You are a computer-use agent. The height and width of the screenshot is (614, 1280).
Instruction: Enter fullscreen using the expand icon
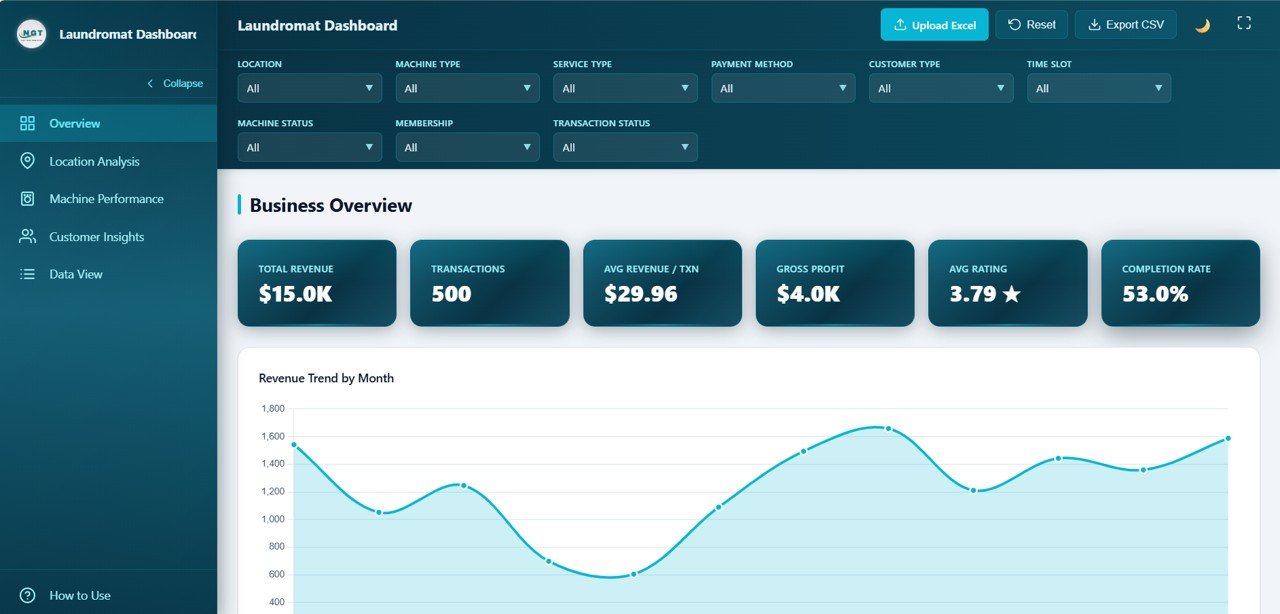click(x=1243, y=24)
